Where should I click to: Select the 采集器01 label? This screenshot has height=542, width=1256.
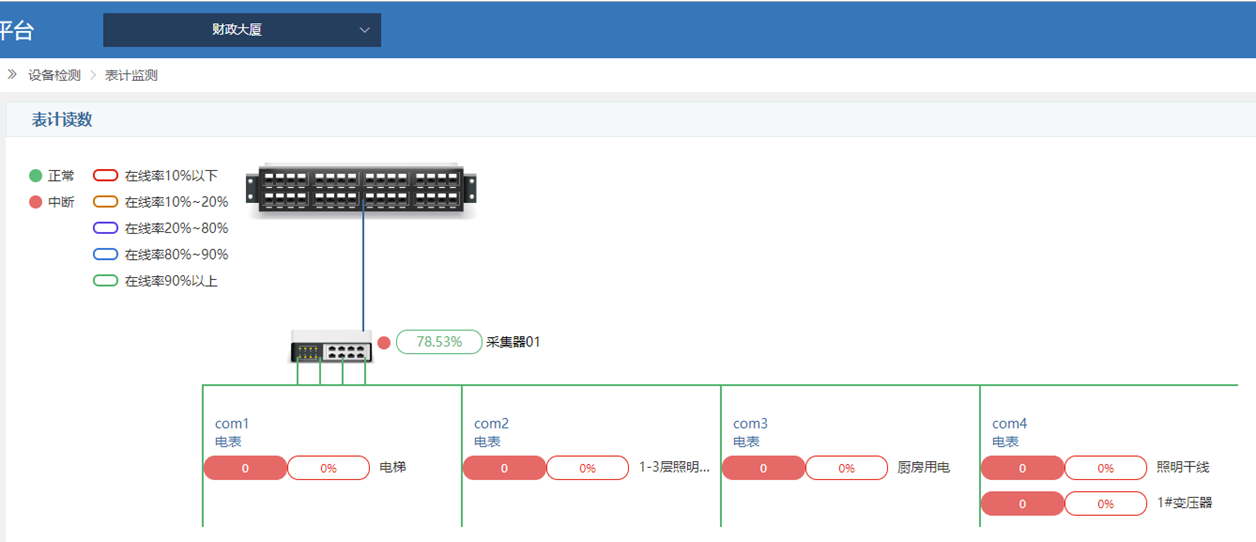click(x=513, y=342)
